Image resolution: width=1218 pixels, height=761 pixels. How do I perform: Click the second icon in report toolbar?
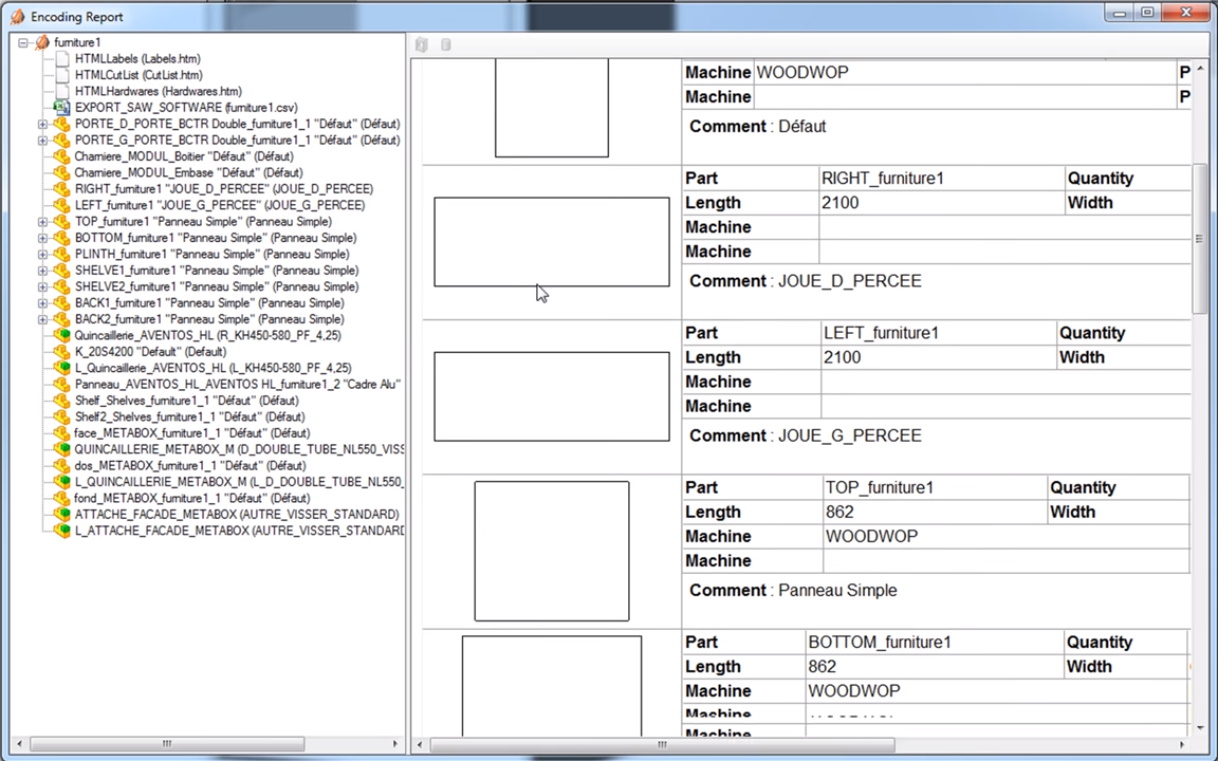[x=446, y=45]
